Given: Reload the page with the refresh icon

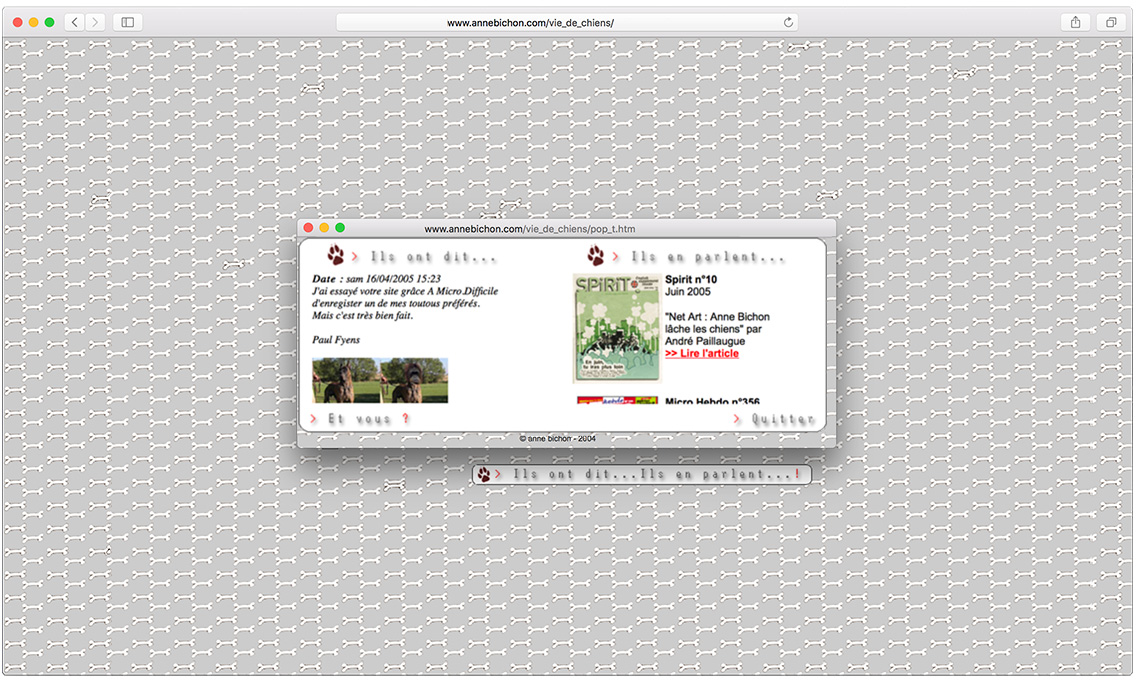Looking at the screenshot, I should click(788, 22).
